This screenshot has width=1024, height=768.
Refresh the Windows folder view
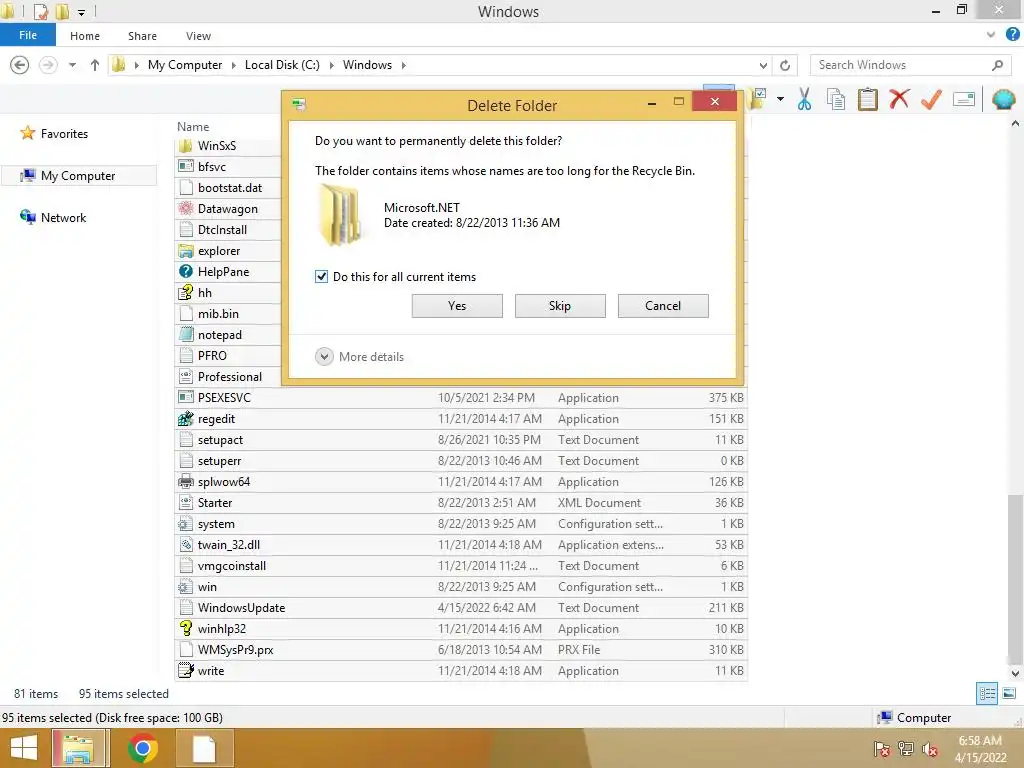785,65
